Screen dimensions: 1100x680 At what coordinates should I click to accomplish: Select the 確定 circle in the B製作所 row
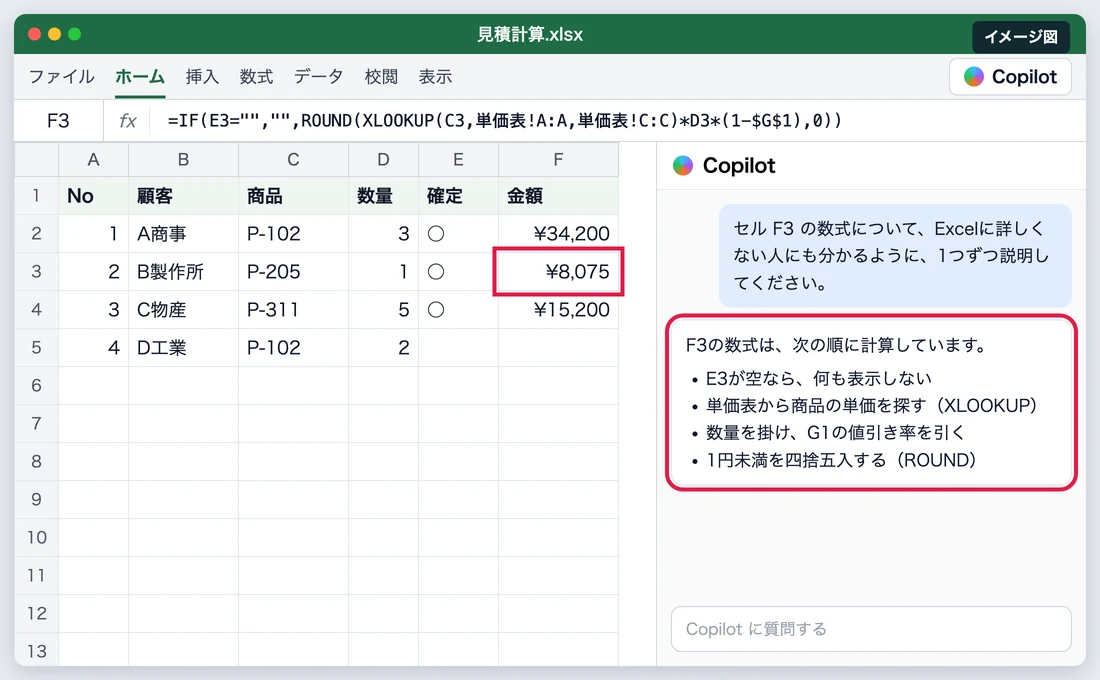(x=436, y=272)
